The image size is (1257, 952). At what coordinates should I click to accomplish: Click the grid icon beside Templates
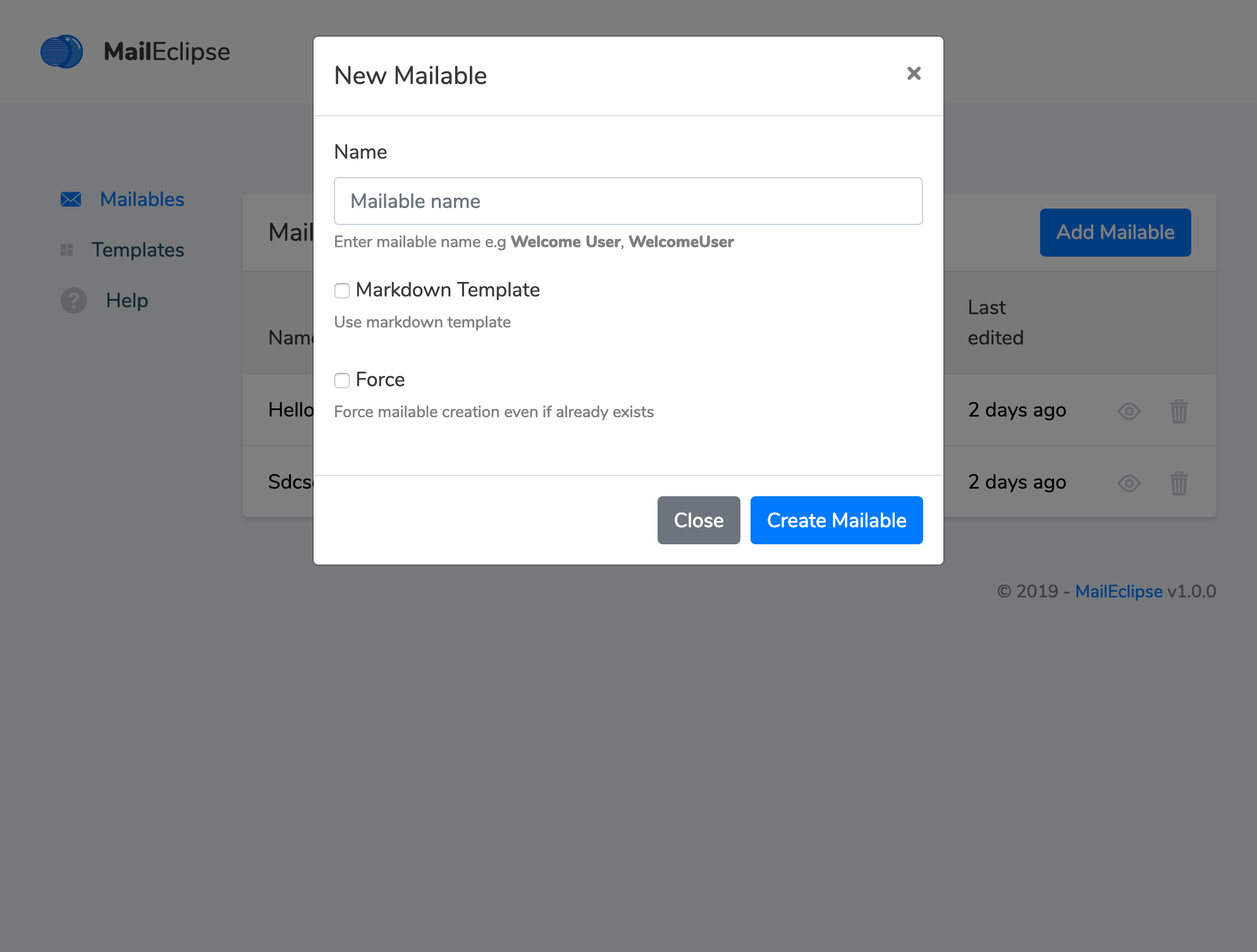click(x=67, y=250)
